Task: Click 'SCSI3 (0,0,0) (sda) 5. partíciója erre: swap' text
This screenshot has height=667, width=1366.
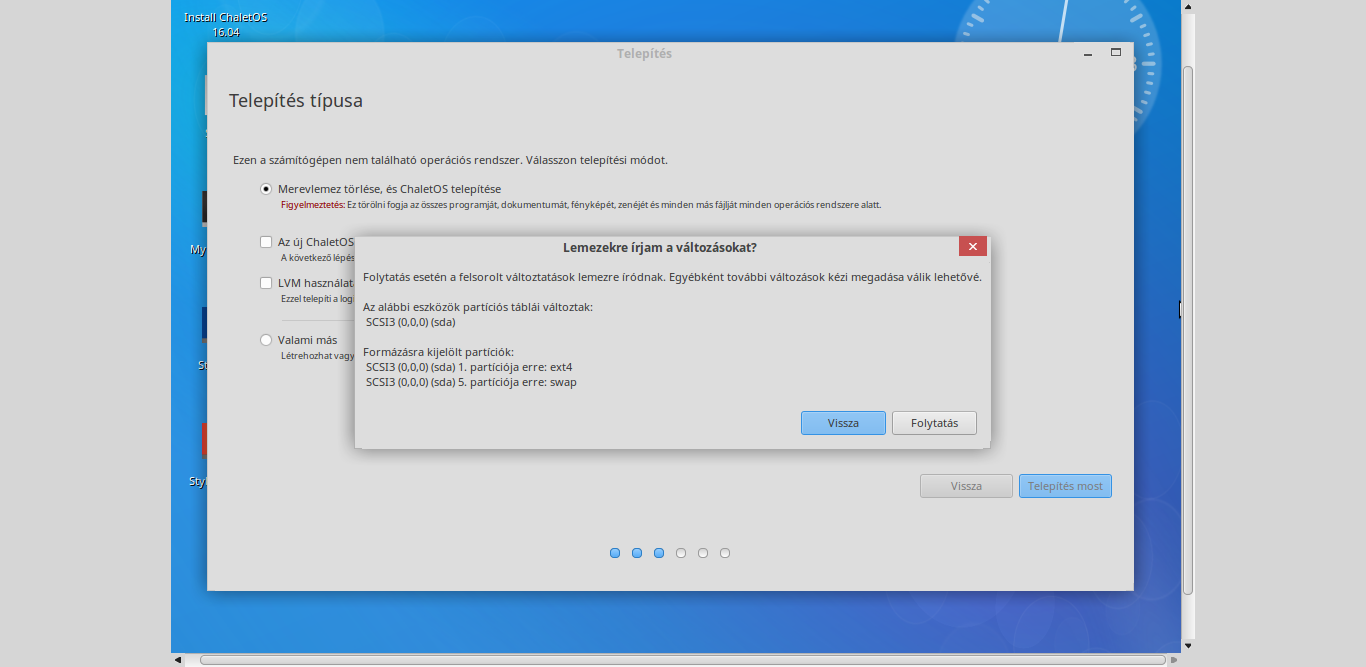Action: pyautogui.click(x=471, y=382)
